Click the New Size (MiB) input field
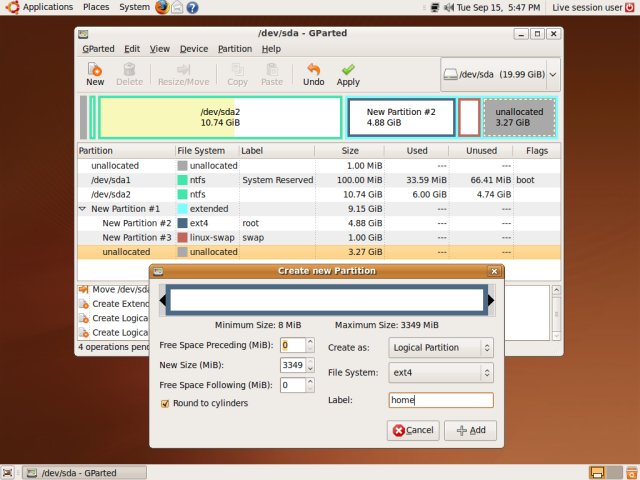This screenshot has width=640, height=480. click(x=293, y=365)
